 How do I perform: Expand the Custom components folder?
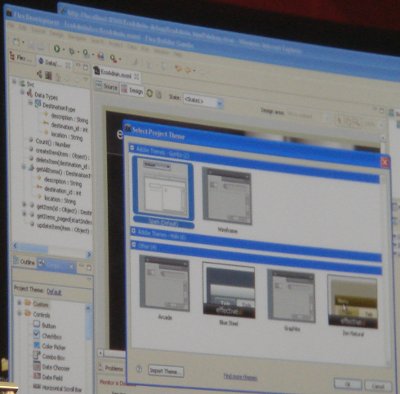pos(19,303)
